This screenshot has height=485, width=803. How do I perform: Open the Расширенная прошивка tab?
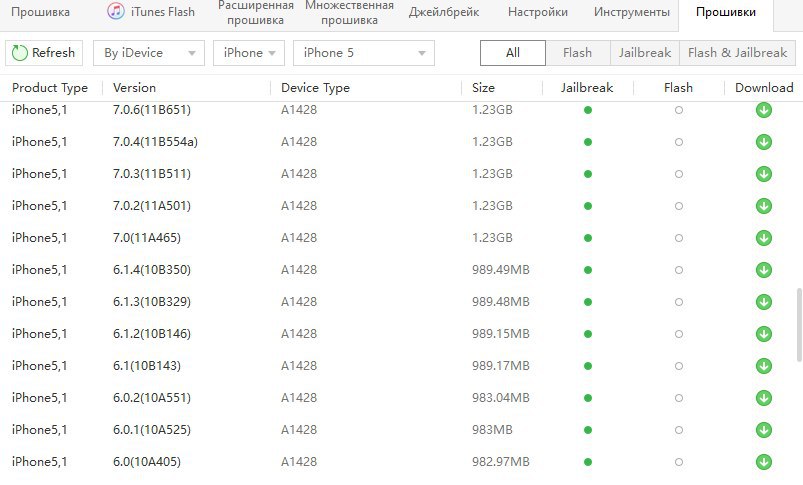256,13
